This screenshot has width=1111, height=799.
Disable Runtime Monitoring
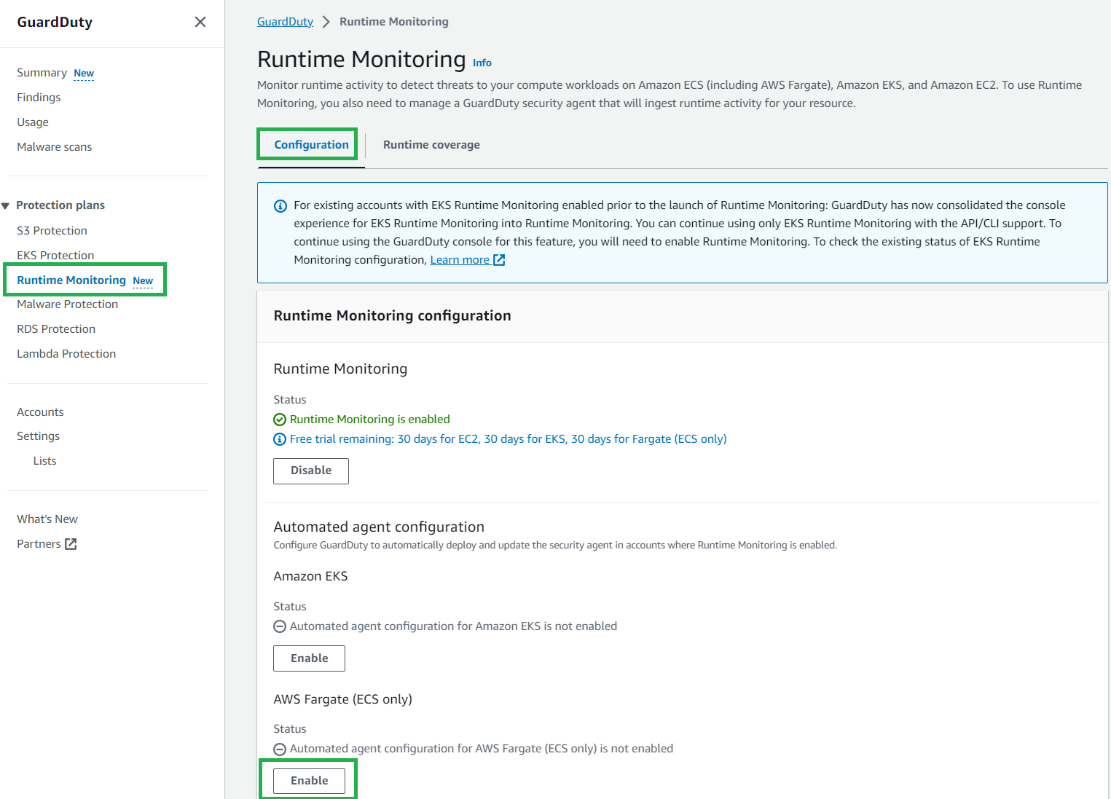point(310,470)
